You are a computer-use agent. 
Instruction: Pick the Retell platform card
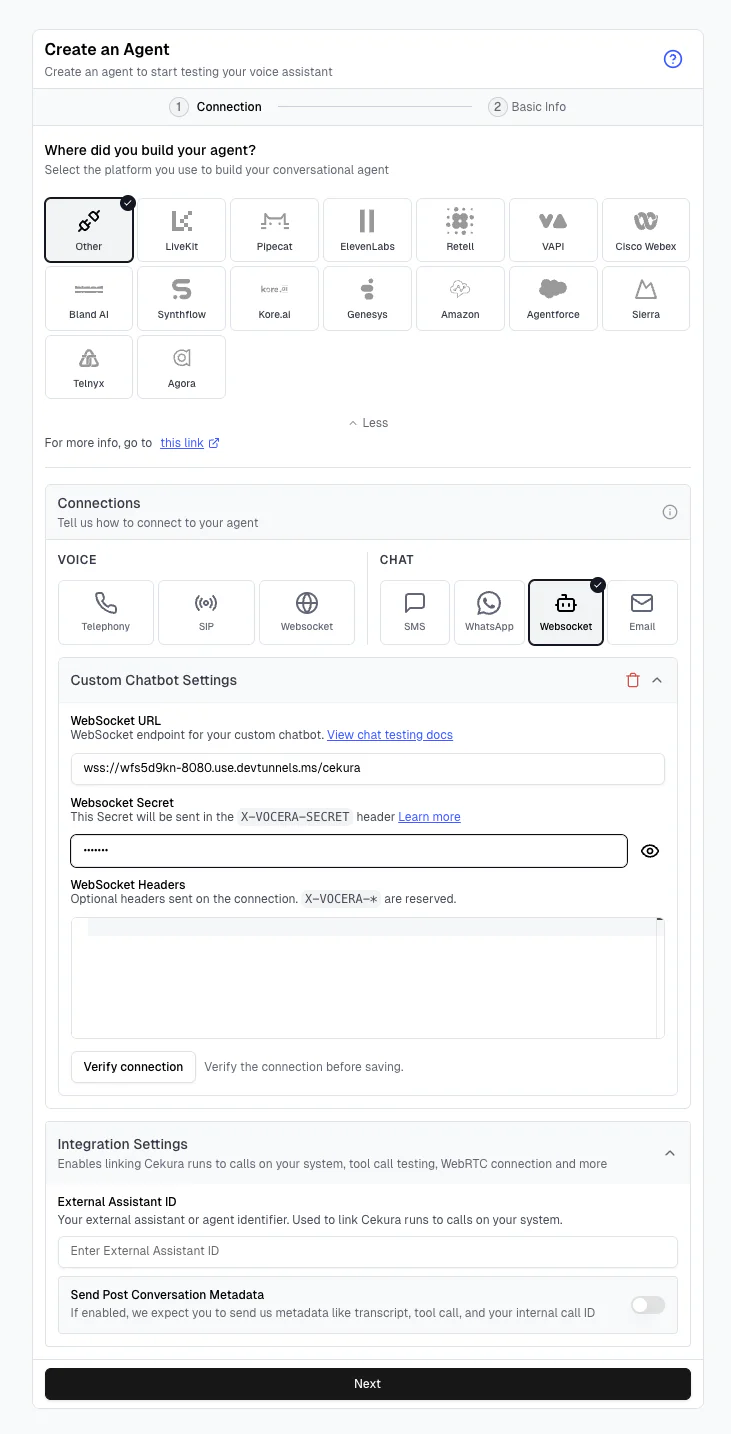[460, 230]
